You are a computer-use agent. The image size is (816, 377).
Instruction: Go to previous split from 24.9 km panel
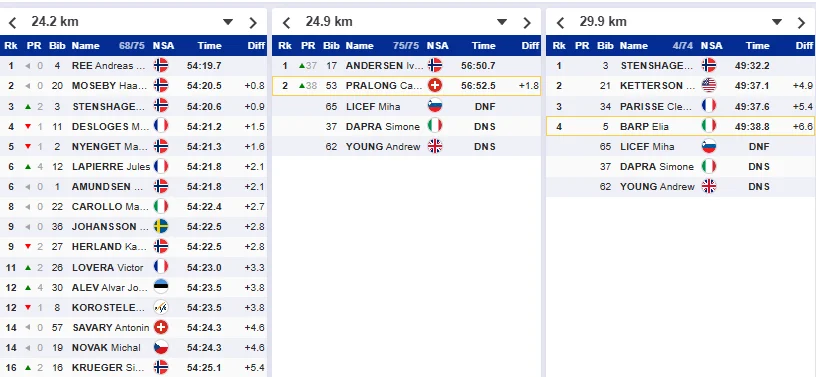[x=286, y=22]
